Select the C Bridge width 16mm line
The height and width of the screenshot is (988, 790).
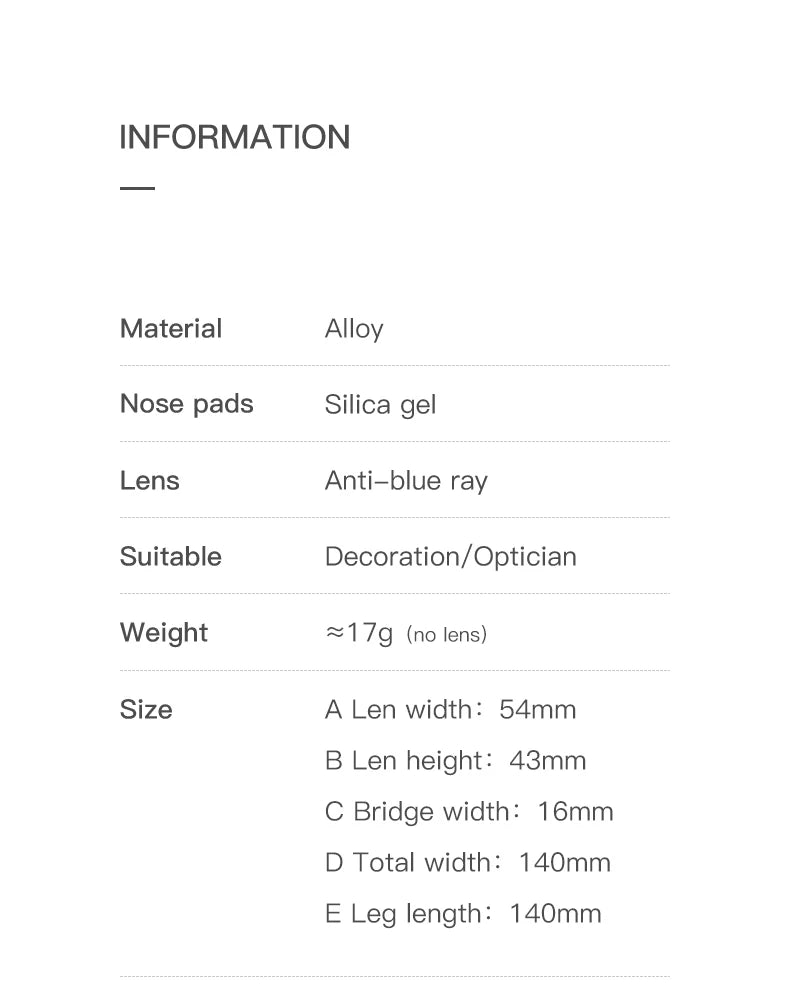(469, 812)
